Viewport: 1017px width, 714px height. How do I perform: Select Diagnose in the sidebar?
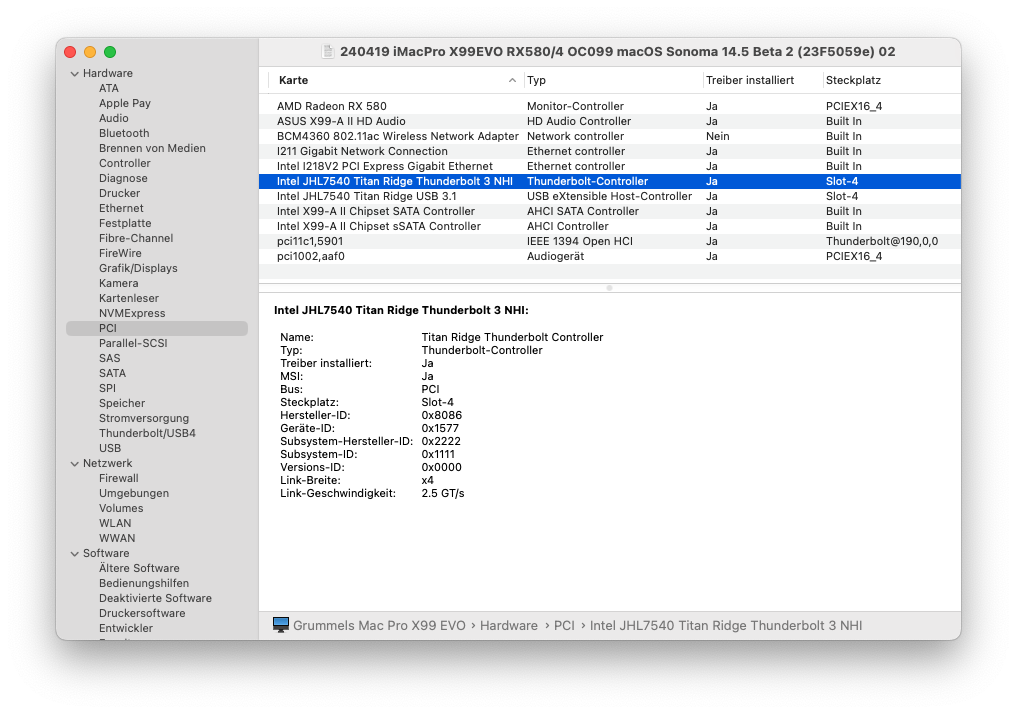pyautogui.click(x=123, y=178)
